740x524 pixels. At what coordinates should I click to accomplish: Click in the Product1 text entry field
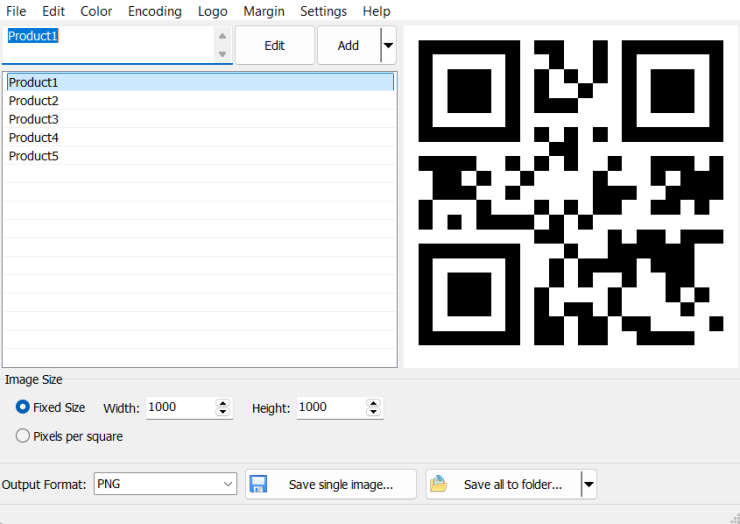109,44
